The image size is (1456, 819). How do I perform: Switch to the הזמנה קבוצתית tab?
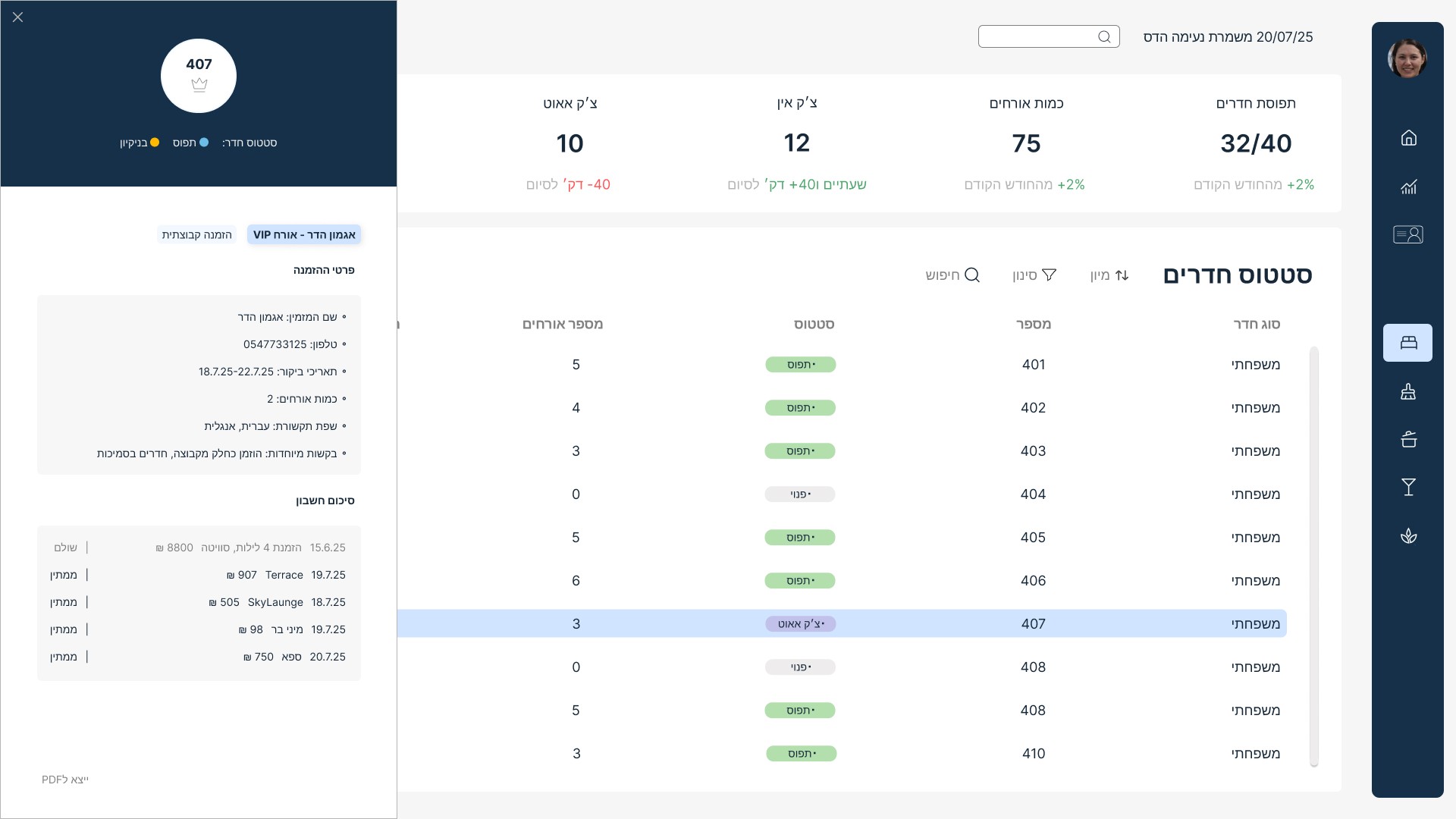click(x=196, y=234)
